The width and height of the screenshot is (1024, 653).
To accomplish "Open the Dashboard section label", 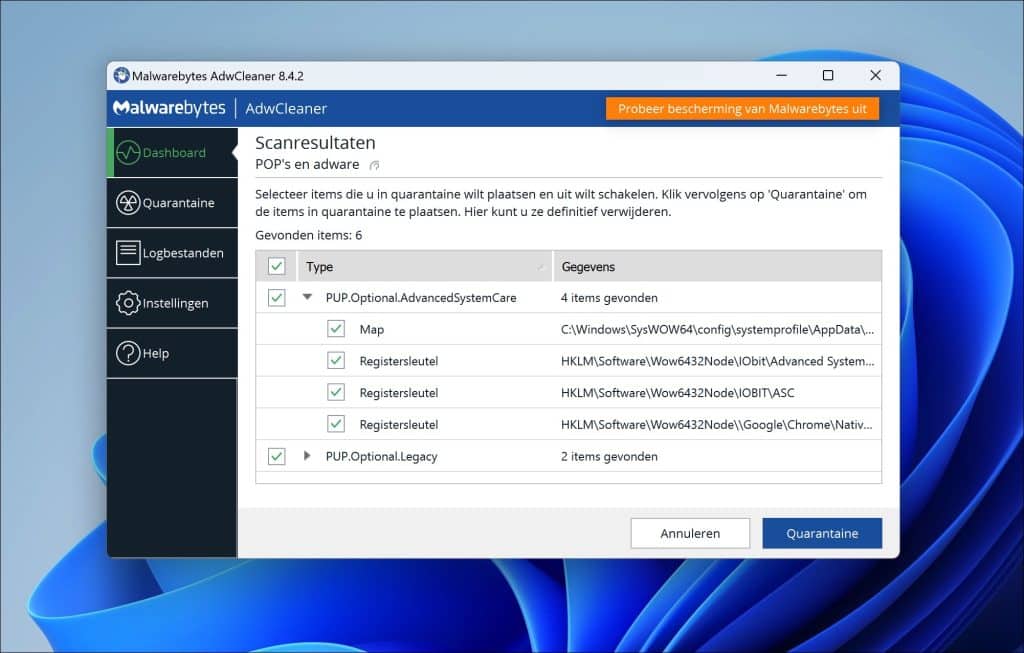I will click(x=174, y=153).
